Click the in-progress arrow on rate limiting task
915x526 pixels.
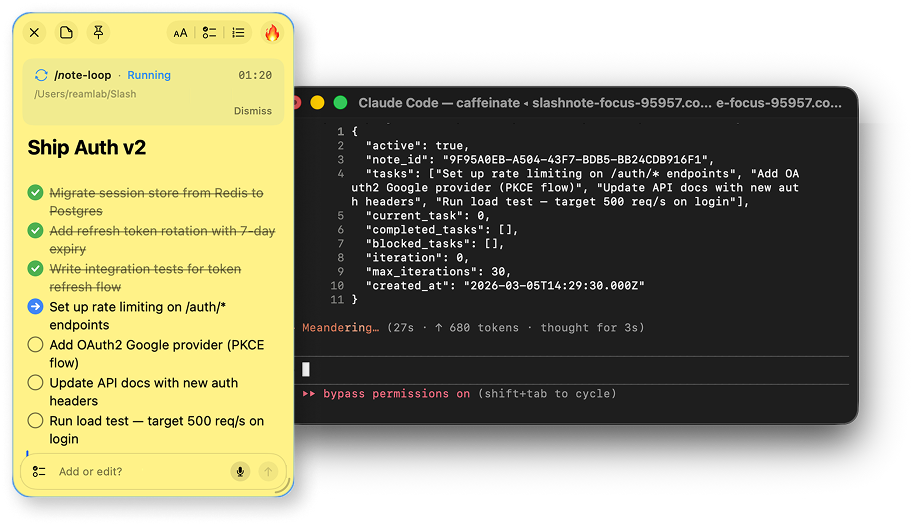36,306
